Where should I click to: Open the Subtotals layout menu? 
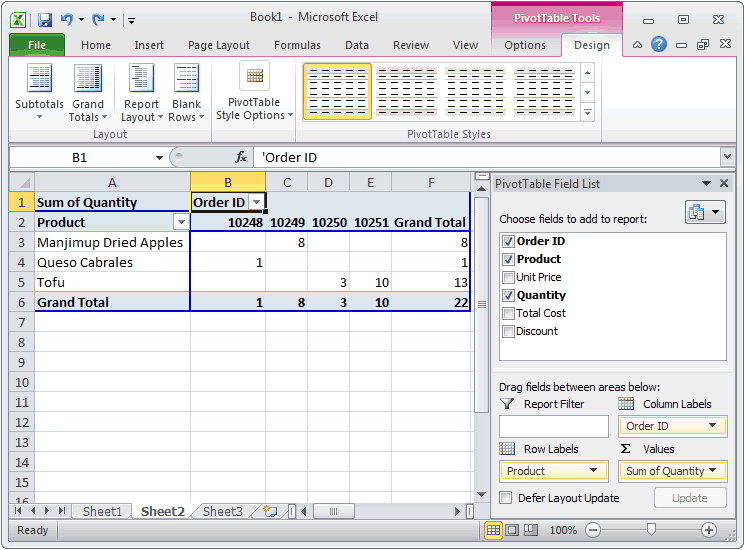tap(39, 92)
